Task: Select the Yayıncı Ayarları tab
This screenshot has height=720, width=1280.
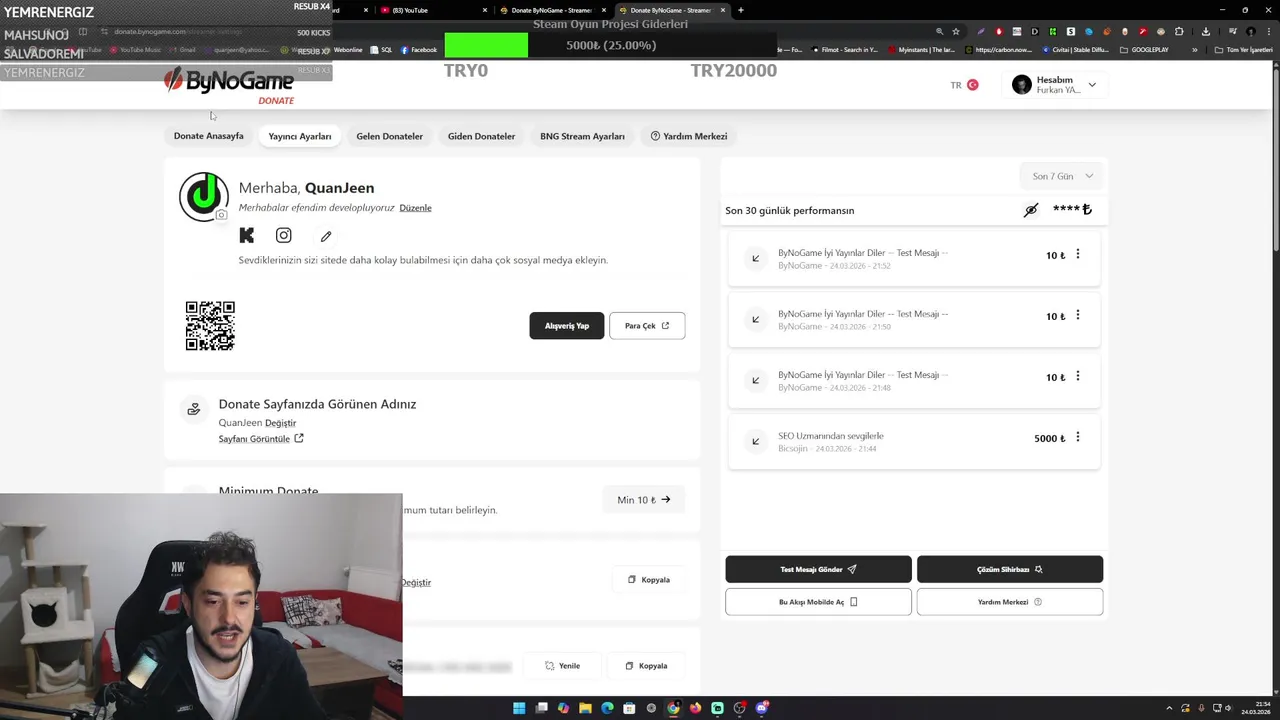Action: (x=300, y=136)
